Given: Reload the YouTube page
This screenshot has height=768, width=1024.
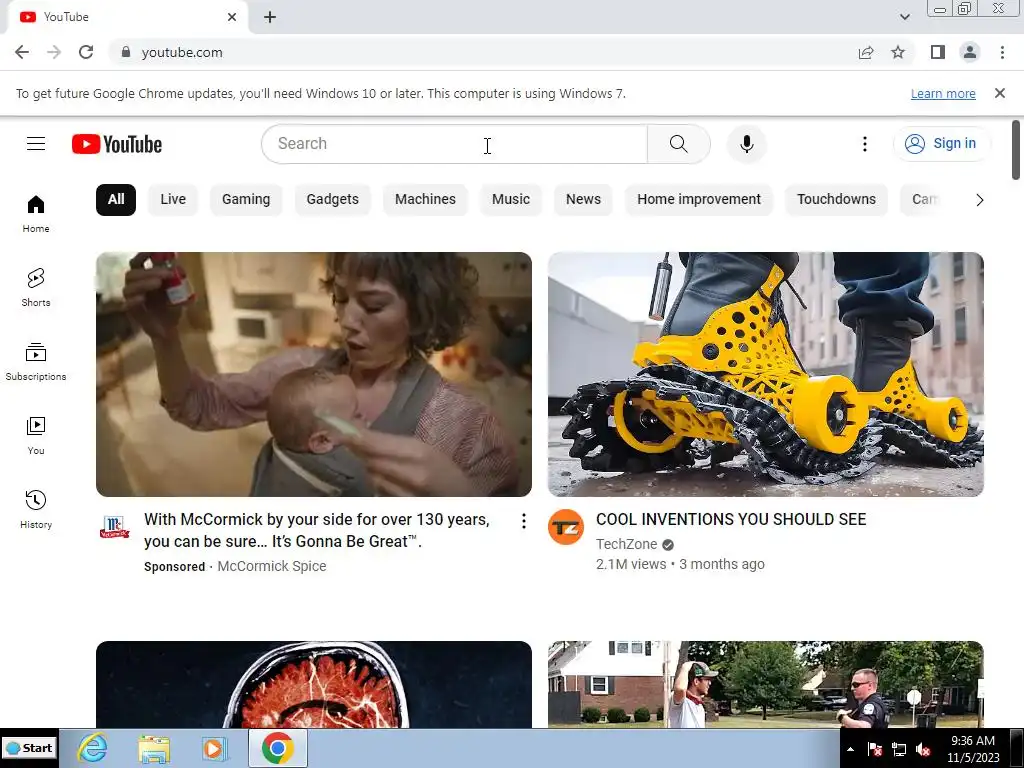Looking at the screenshot, I should [x=86, y=52].
